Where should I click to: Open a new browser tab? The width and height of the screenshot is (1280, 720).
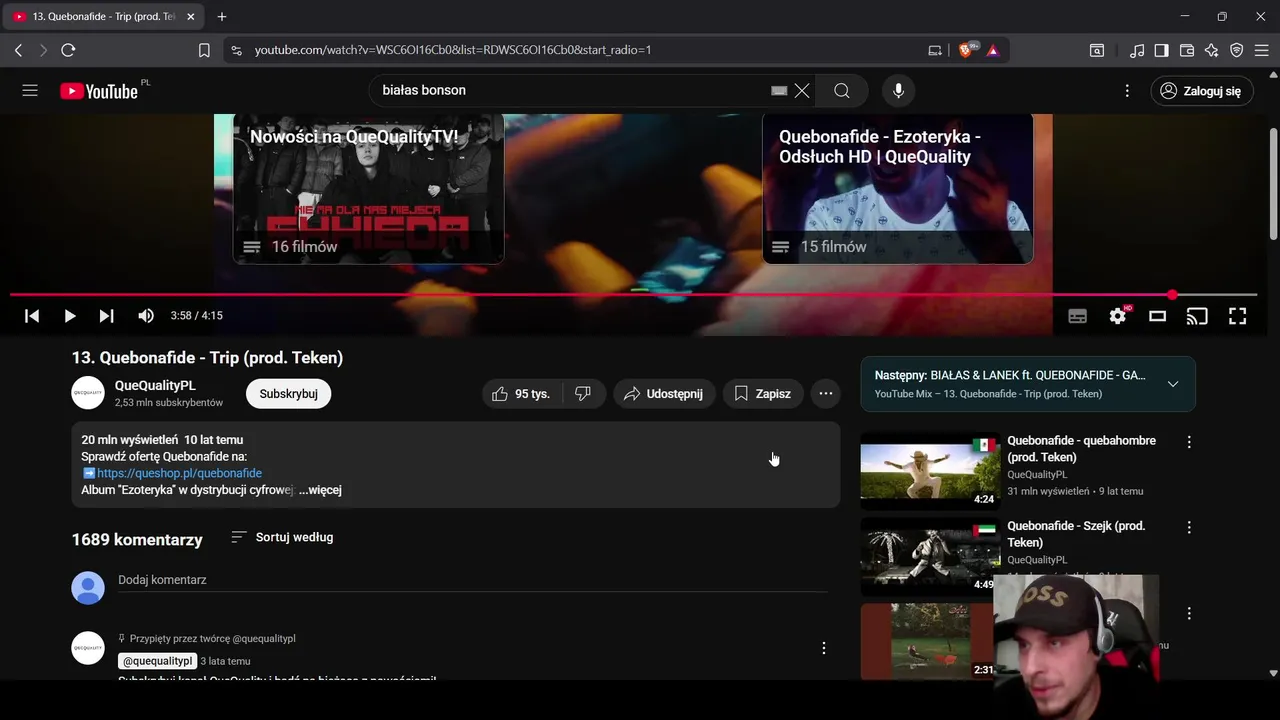click(x=222, y=17)
